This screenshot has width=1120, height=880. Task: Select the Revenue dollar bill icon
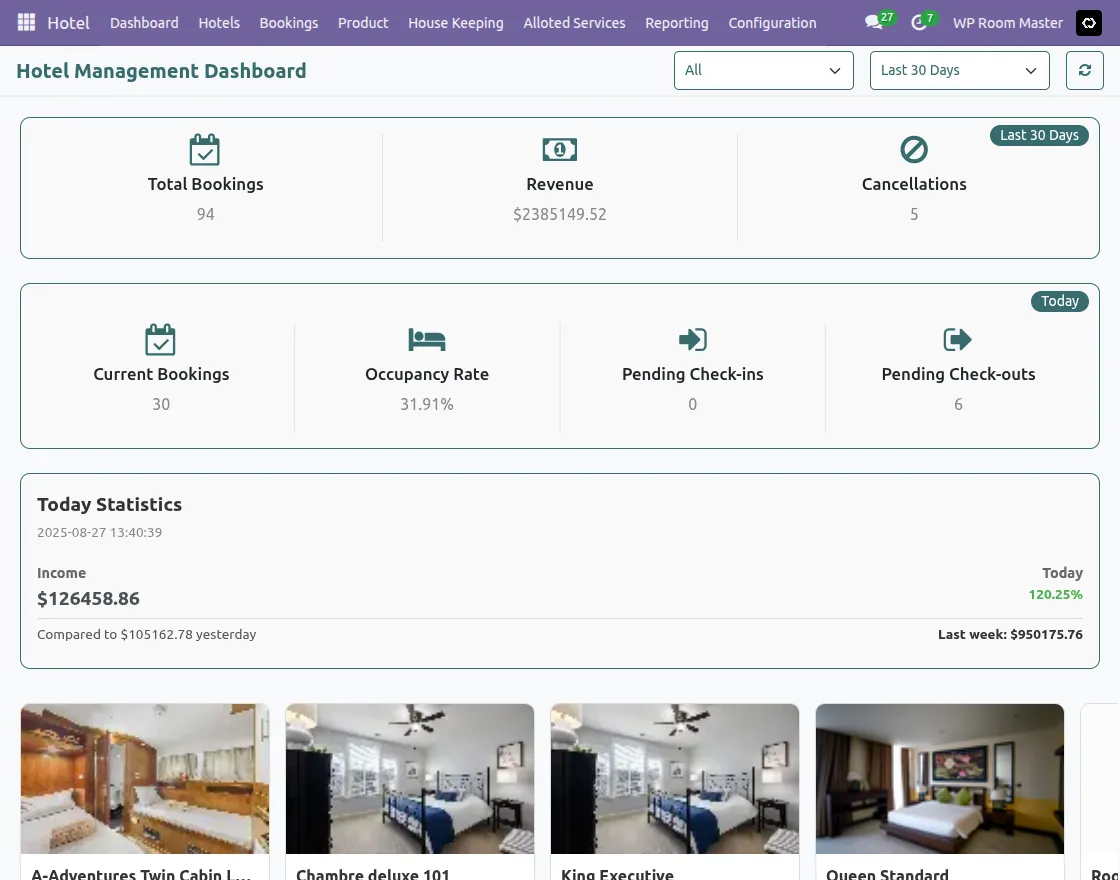pyautogui.click(x=559, y=149)
